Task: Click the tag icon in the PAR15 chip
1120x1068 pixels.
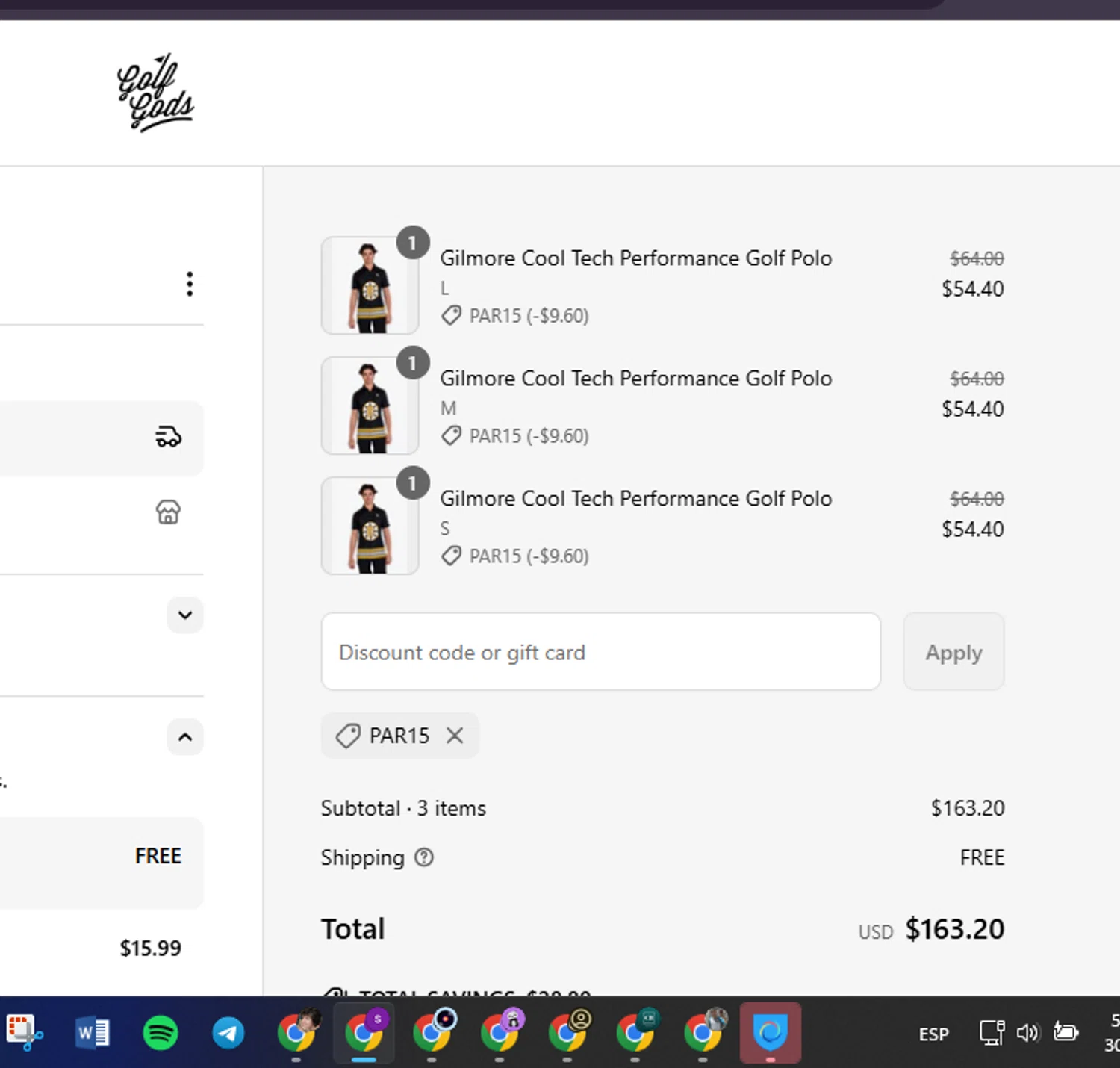Action: coord(348,736)
